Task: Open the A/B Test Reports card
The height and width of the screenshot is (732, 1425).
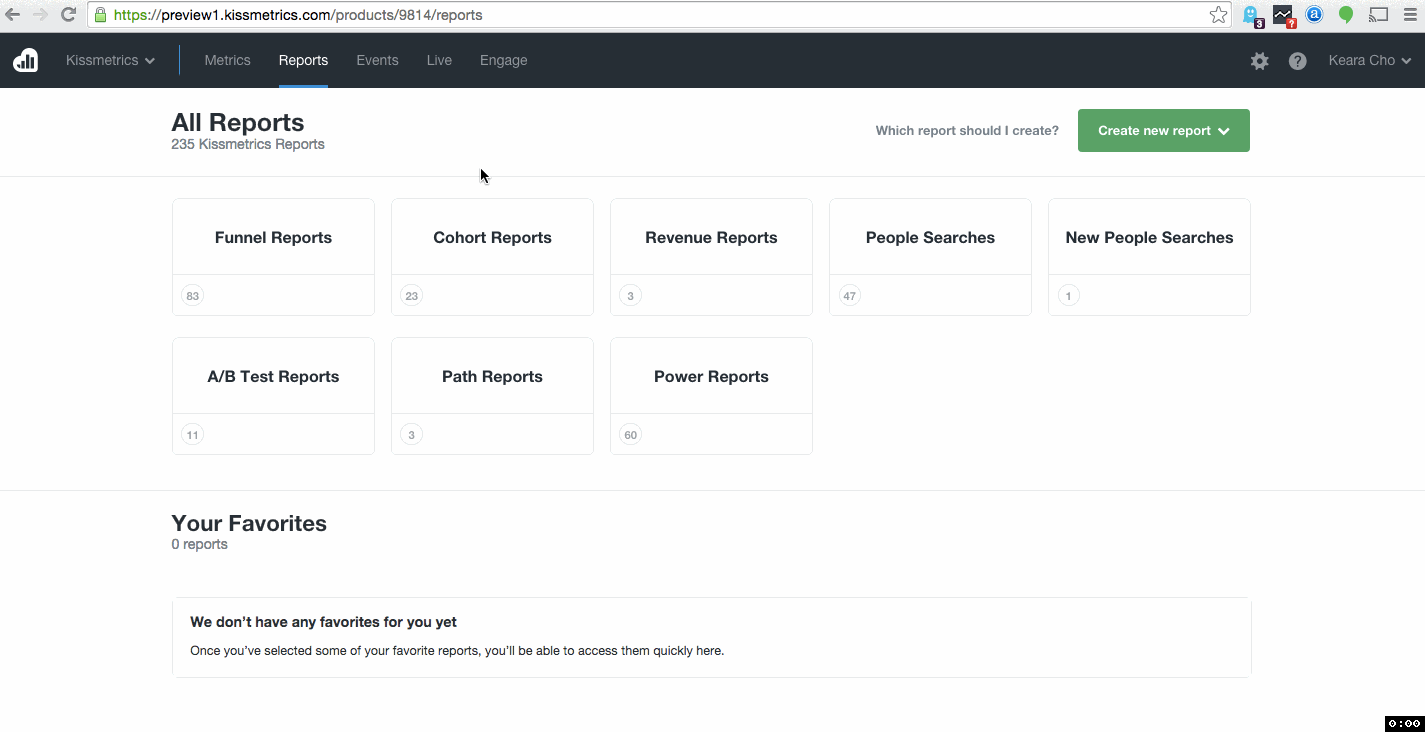Action: (x=273, y=396)
